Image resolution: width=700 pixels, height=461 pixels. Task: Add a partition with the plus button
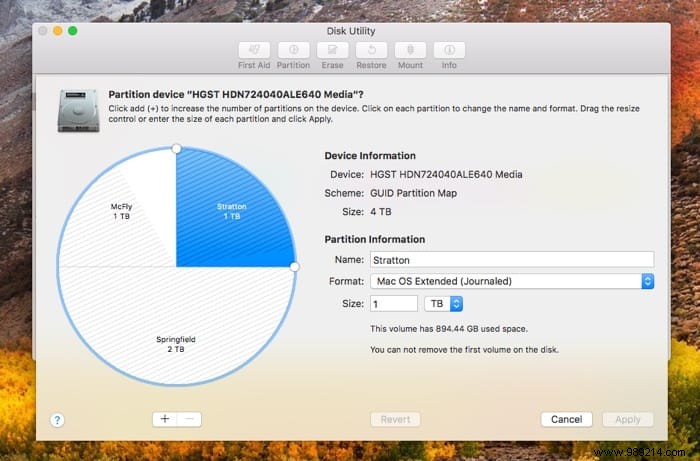[x=165, y=419]
